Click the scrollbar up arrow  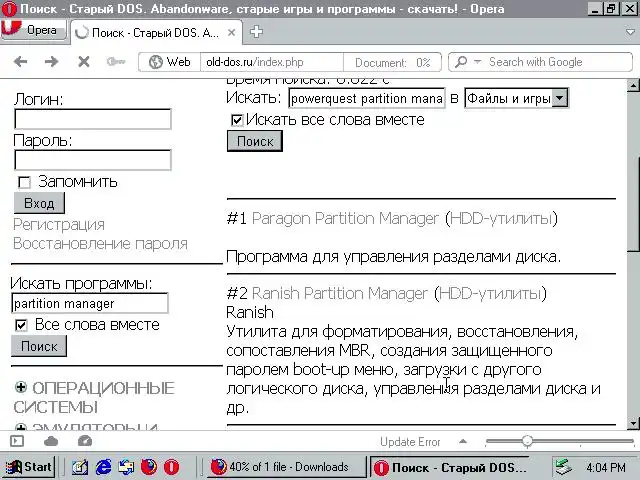(633, 85)
